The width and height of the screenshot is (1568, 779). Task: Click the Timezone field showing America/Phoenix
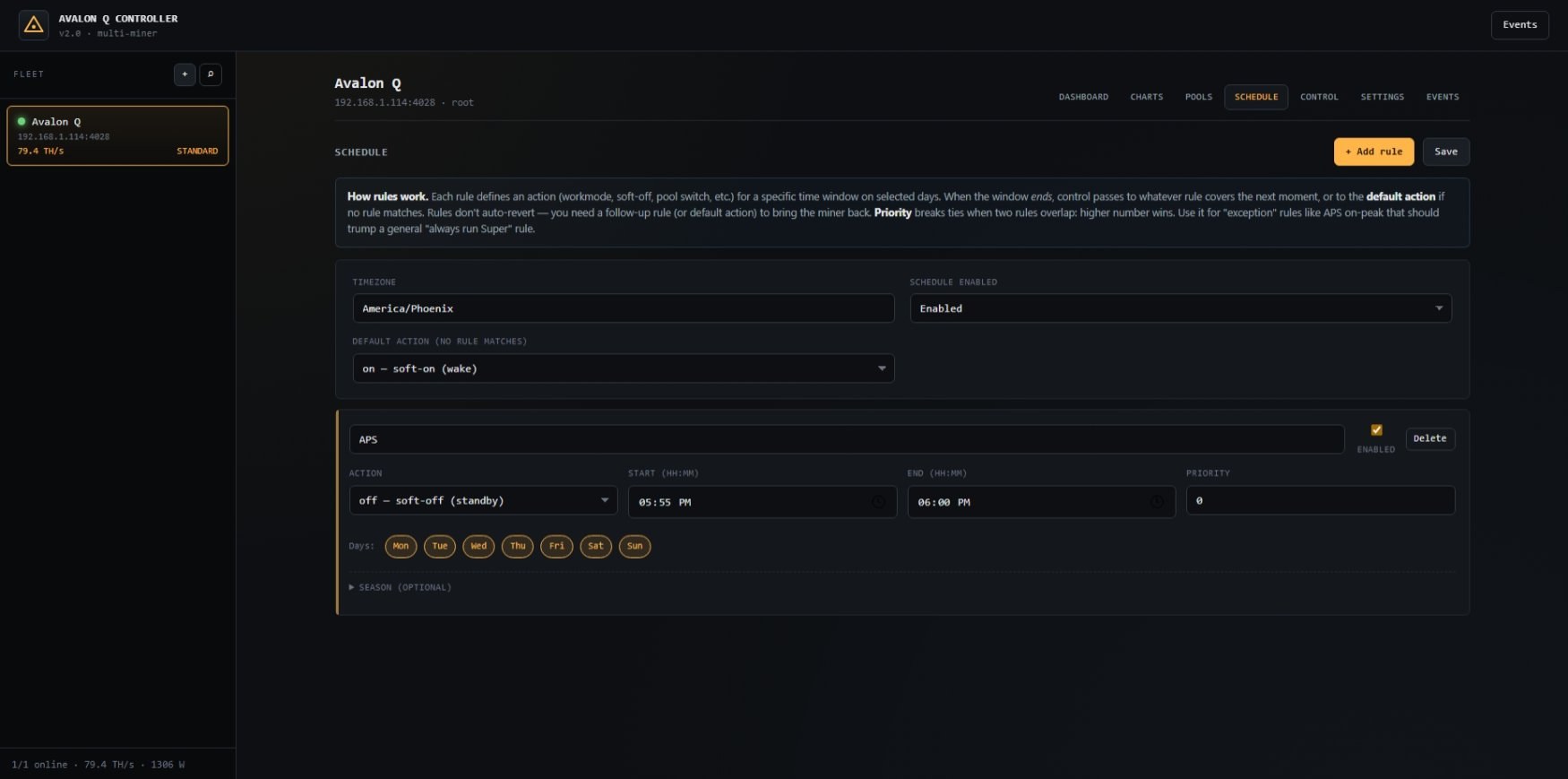pyautogui.click(x=624, y=308)
